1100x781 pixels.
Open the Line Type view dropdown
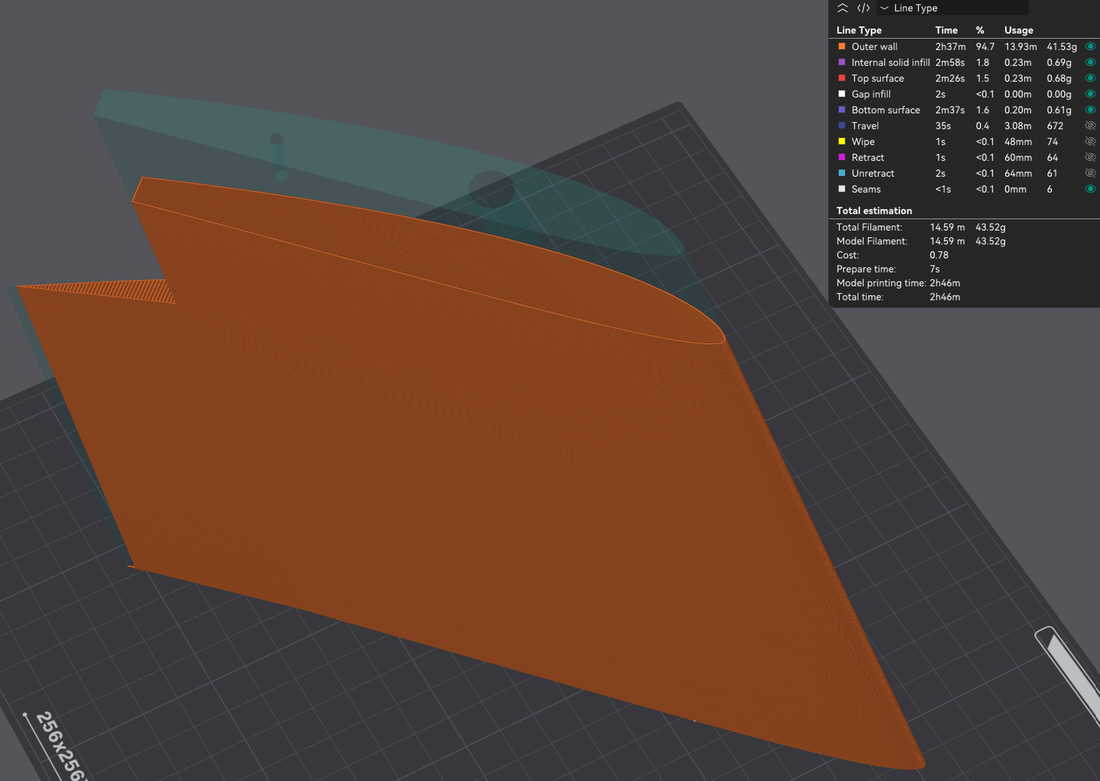coord(952,8)
